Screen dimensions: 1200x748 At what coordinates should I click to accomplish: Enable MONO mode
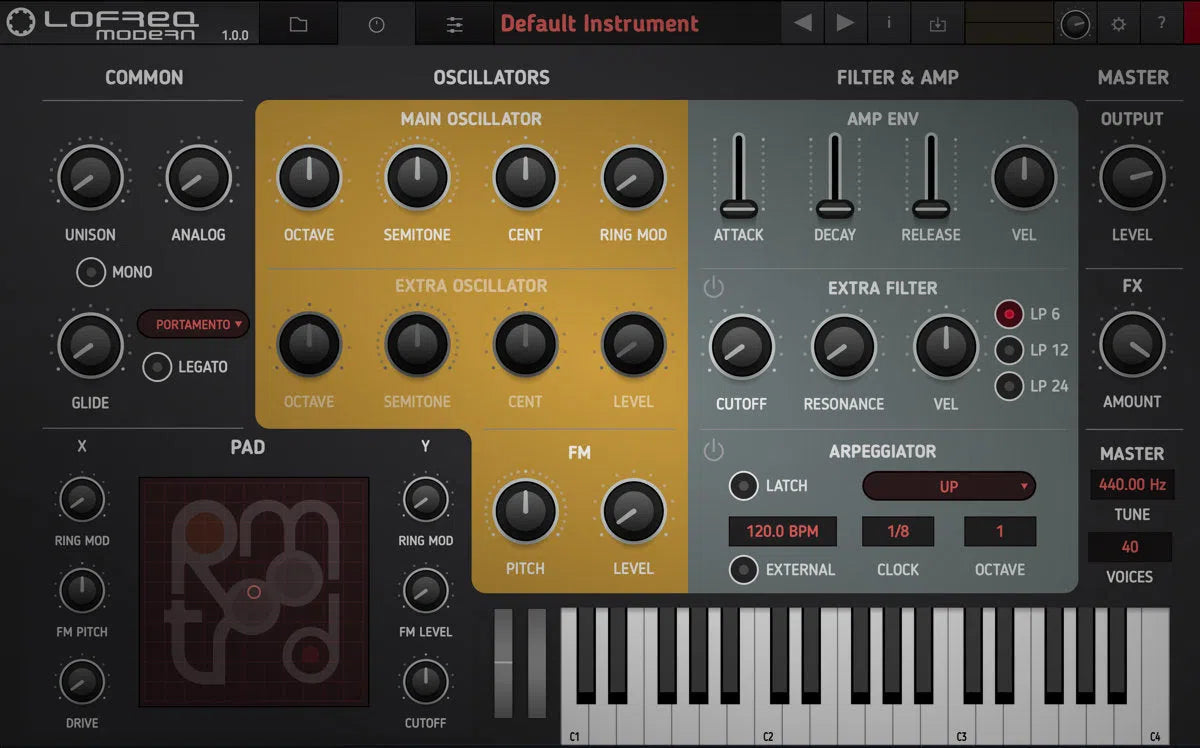click(x=90, y=271)
